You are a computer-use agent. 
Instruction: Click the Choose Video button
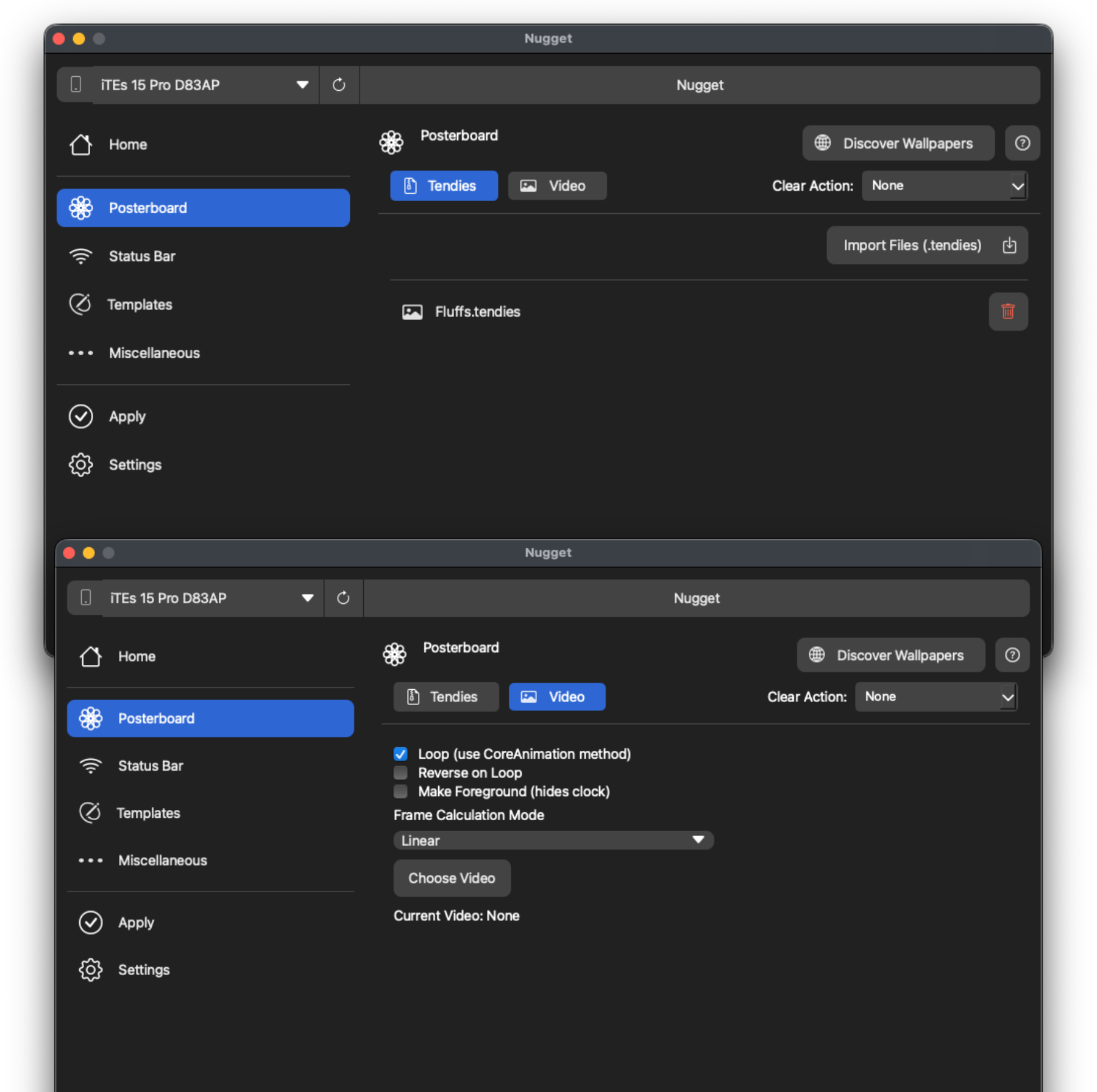point(452,878)
